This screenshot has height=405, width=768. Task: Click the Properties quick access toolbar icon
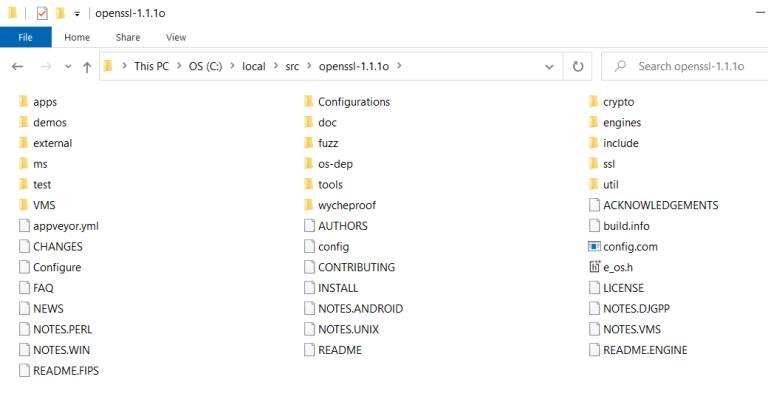pos(42,13)
